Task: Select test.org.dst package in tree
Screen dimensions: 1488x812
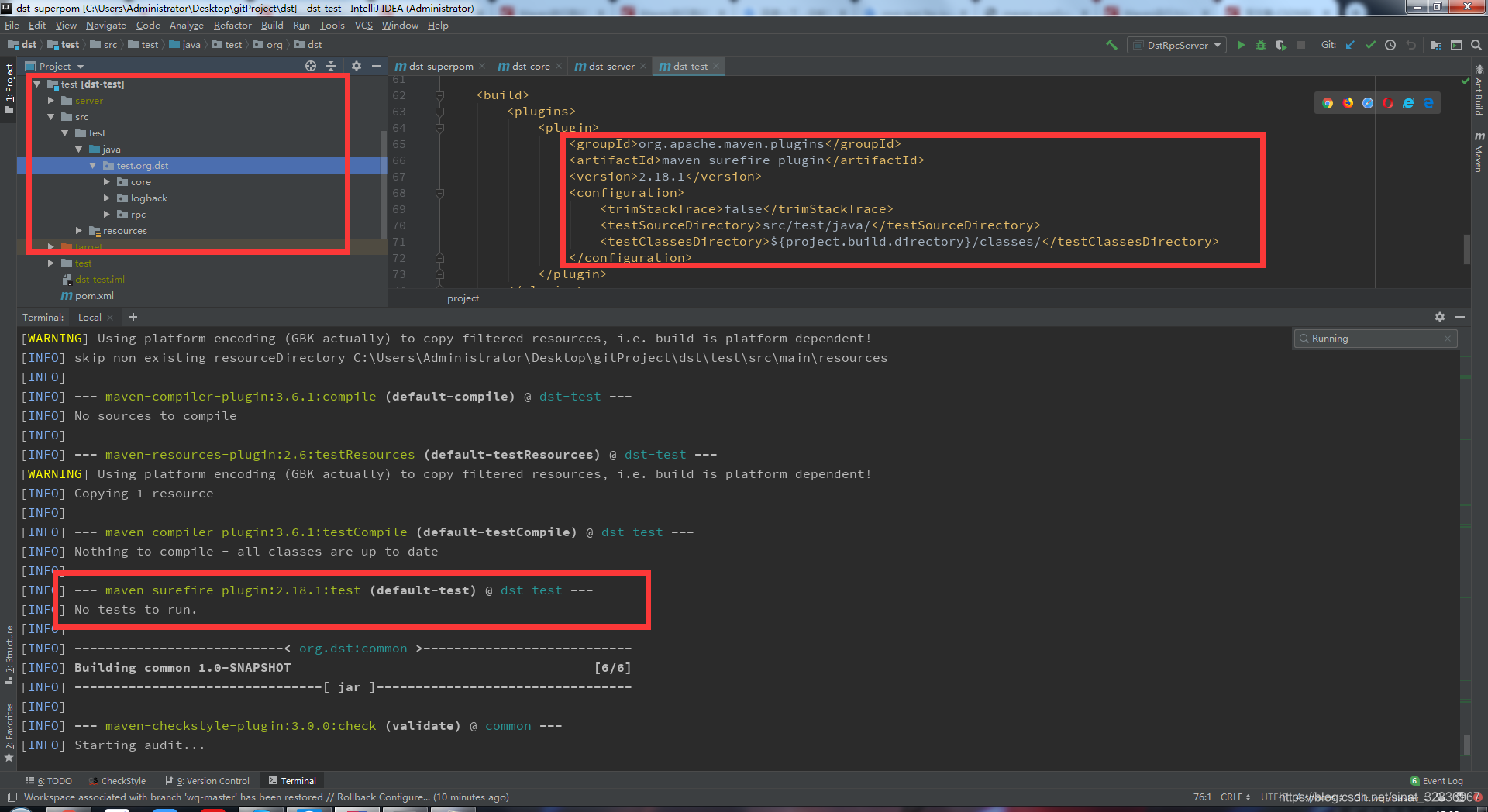Action: (142, 166)
